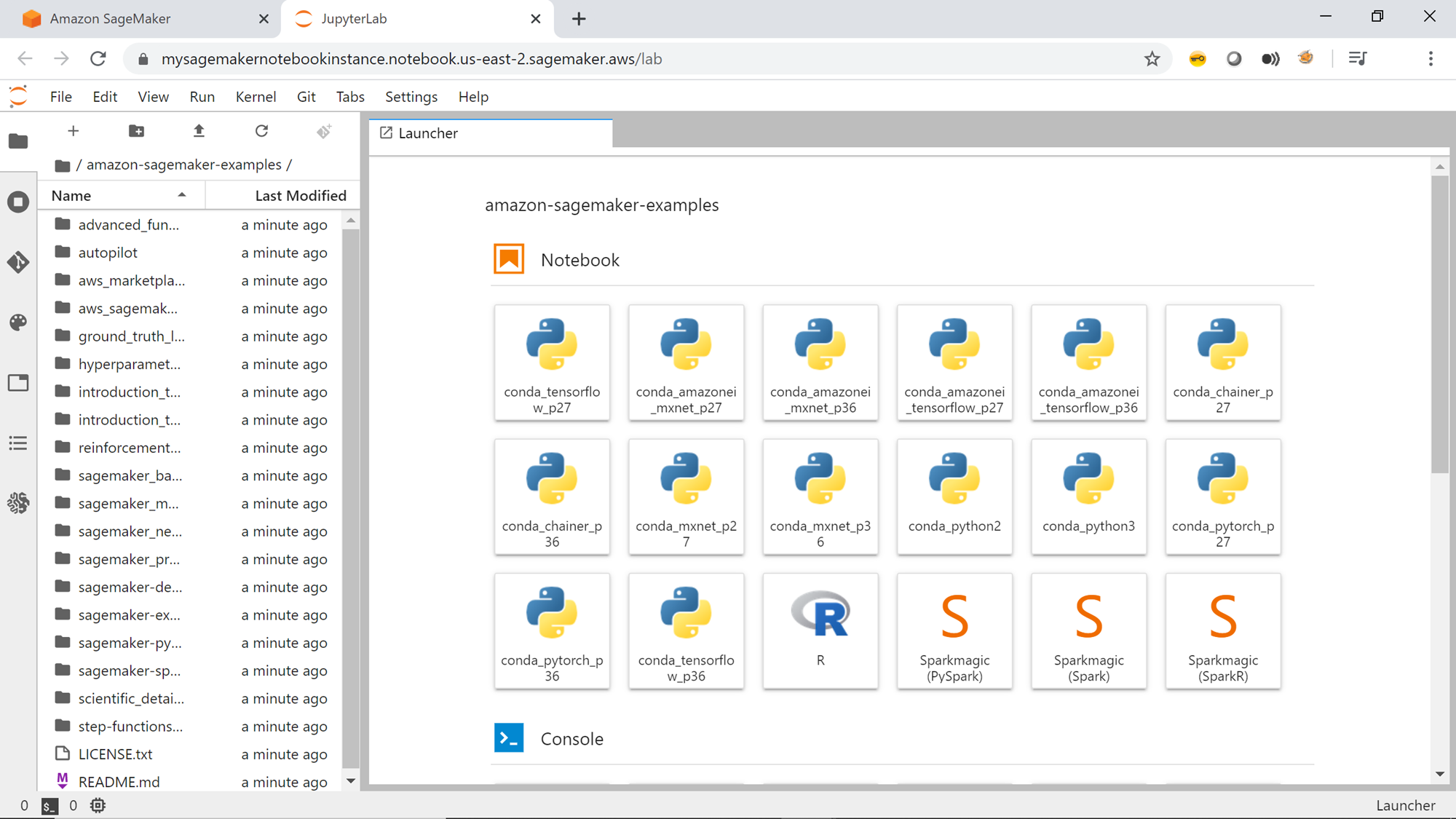Open the autopilot folder
The image size is (1456, 819).
108,253
